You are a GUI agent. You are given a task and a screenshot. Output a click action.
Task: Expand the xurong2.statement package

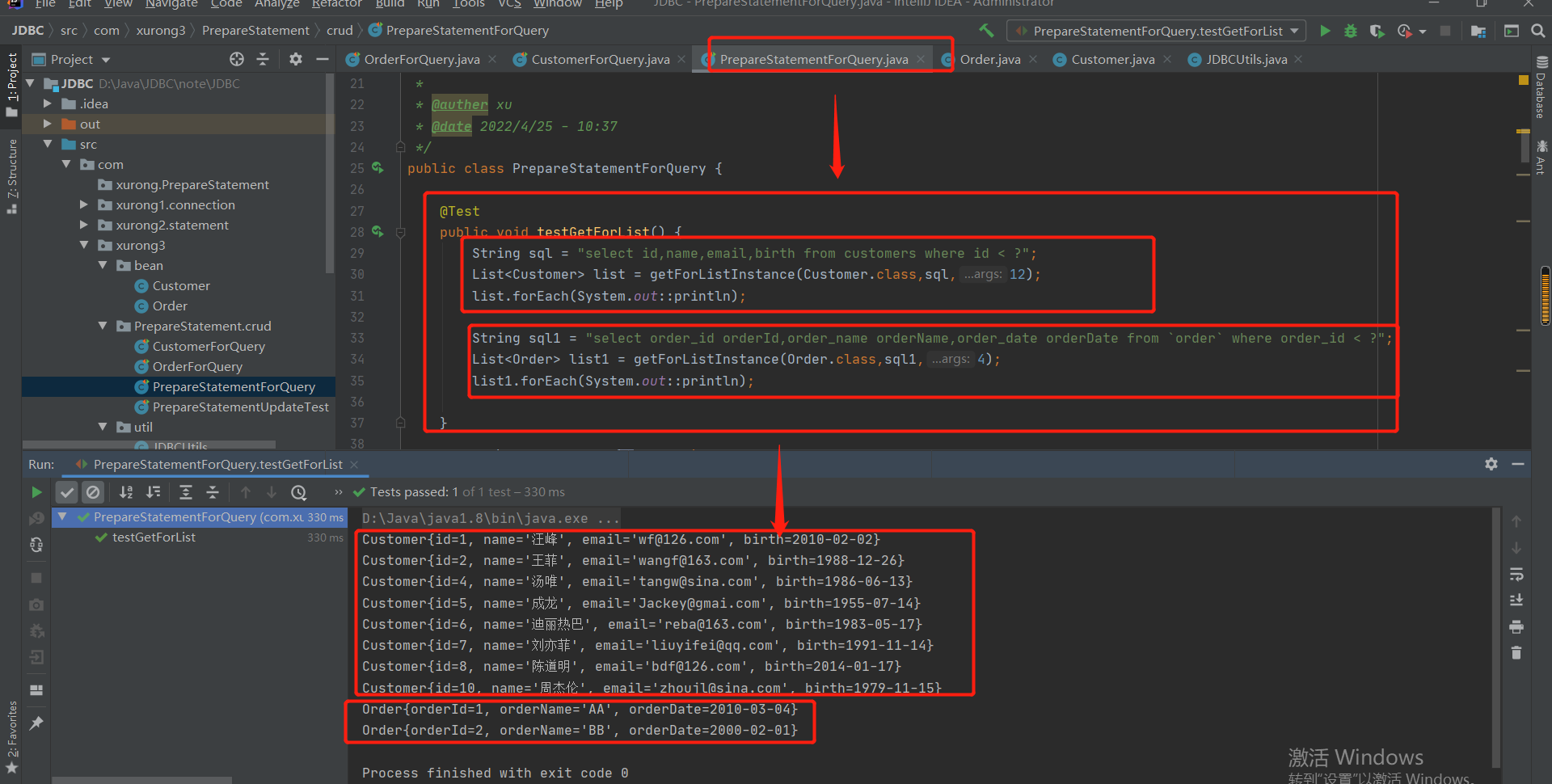[83, 225]
